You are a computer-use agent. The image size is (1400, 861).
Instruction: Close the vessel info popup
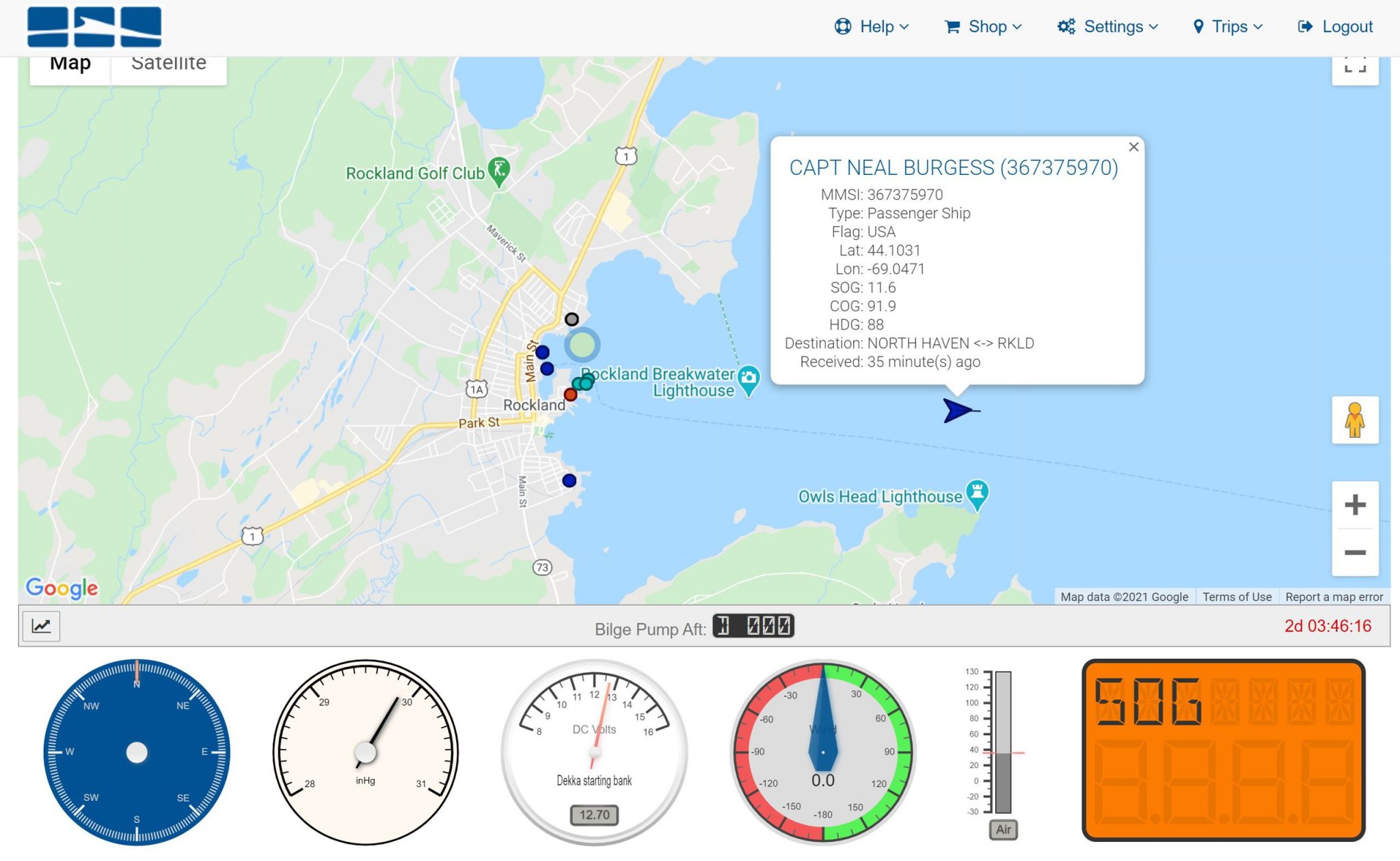coord(1133,147)
